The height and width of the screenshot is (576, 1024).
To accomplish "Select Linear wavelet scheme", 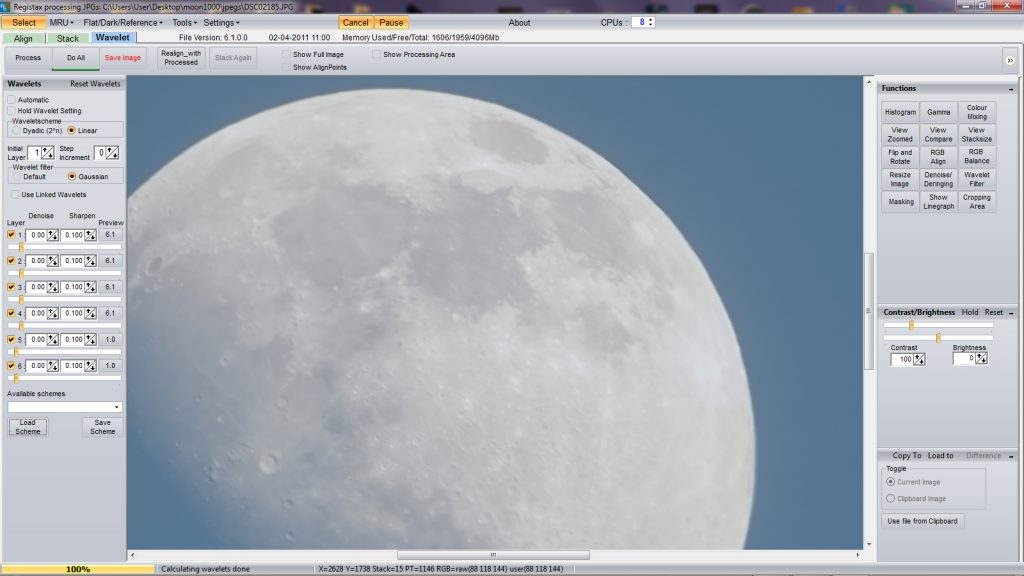I will click(72, 131).
